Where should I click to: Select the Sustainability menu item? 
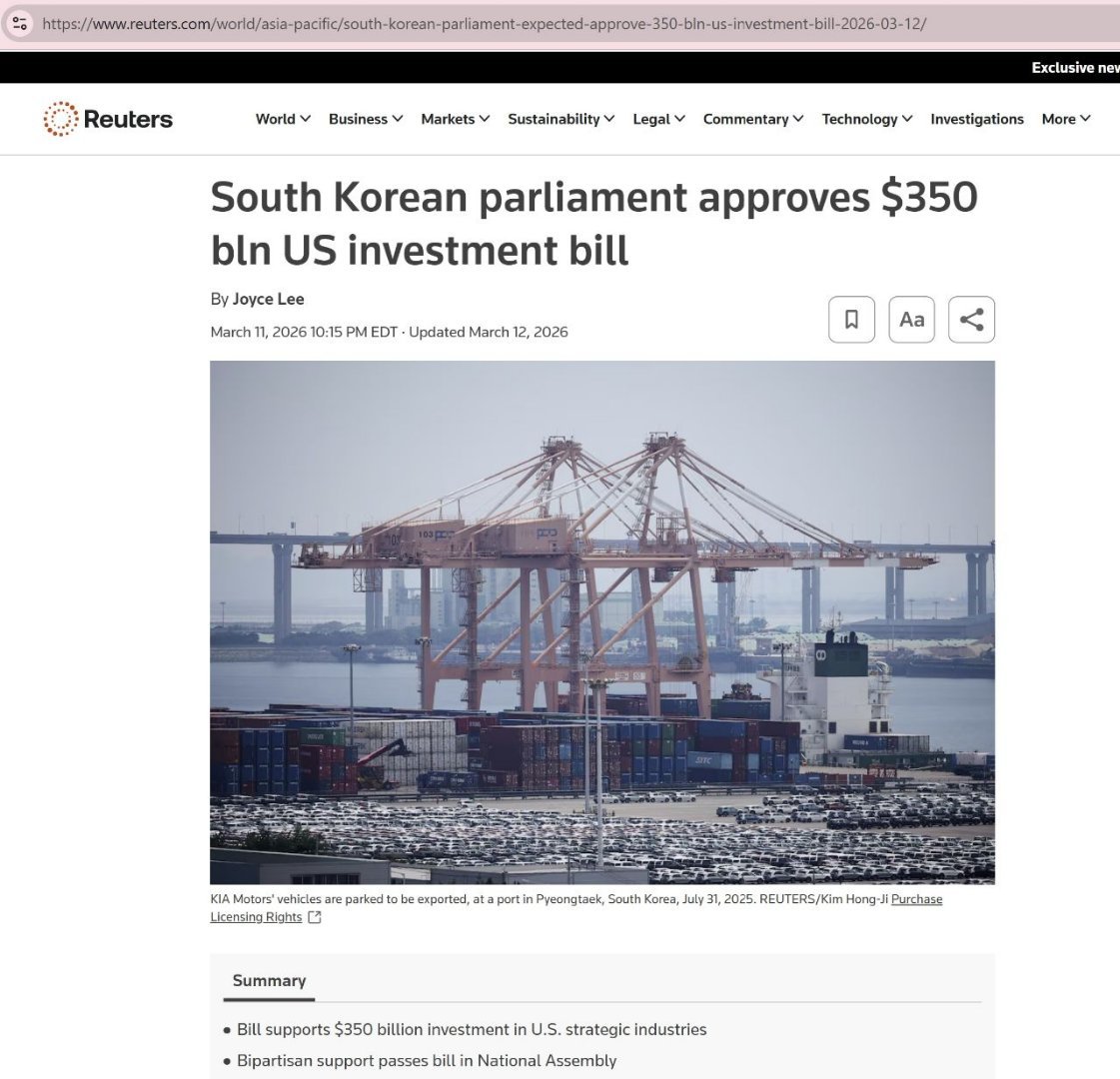(560, 119)
